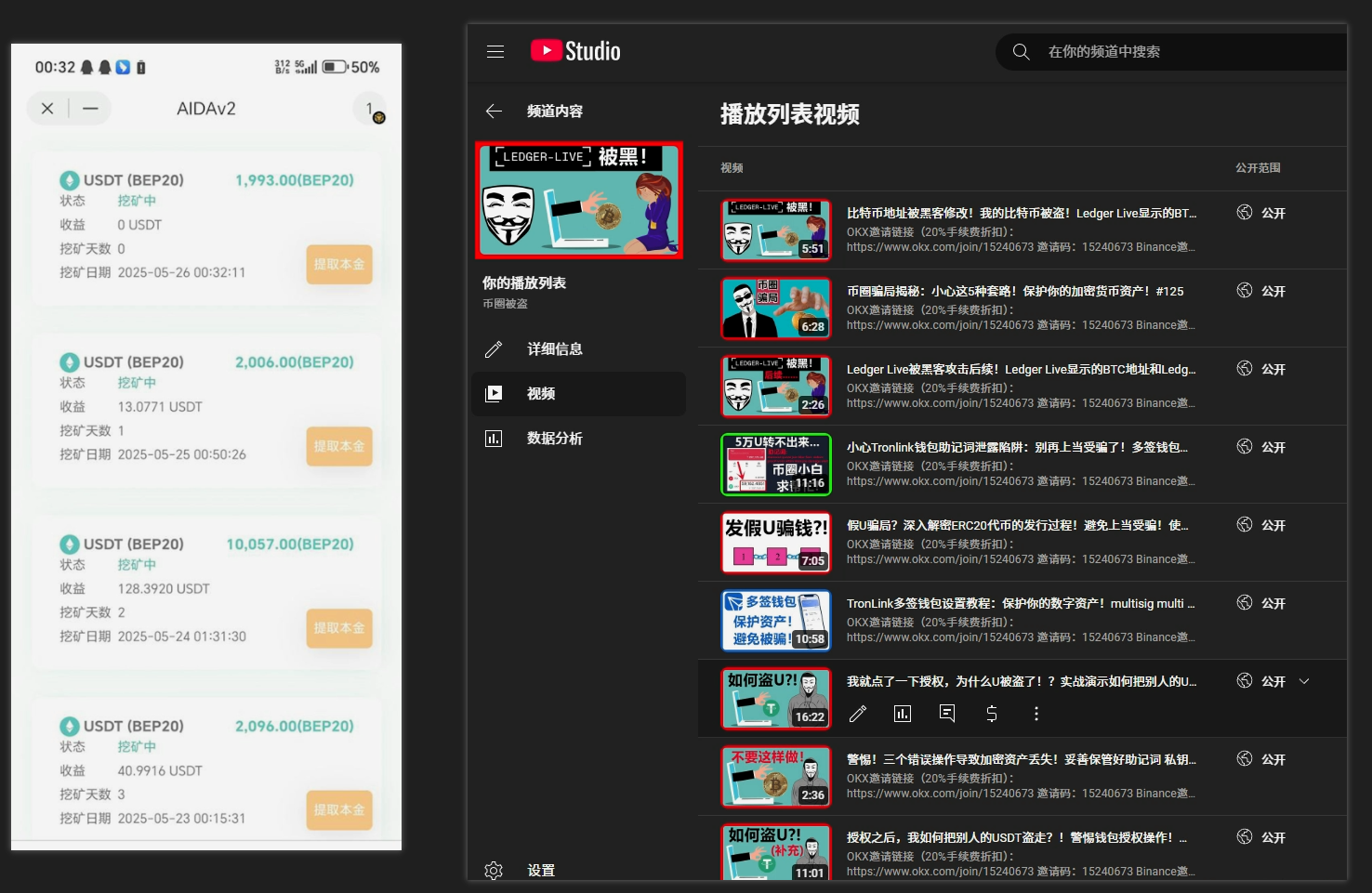Tap 提取本金 on 2,006.00 order
Screen dimensions: 1372x893
click(339, 447)
